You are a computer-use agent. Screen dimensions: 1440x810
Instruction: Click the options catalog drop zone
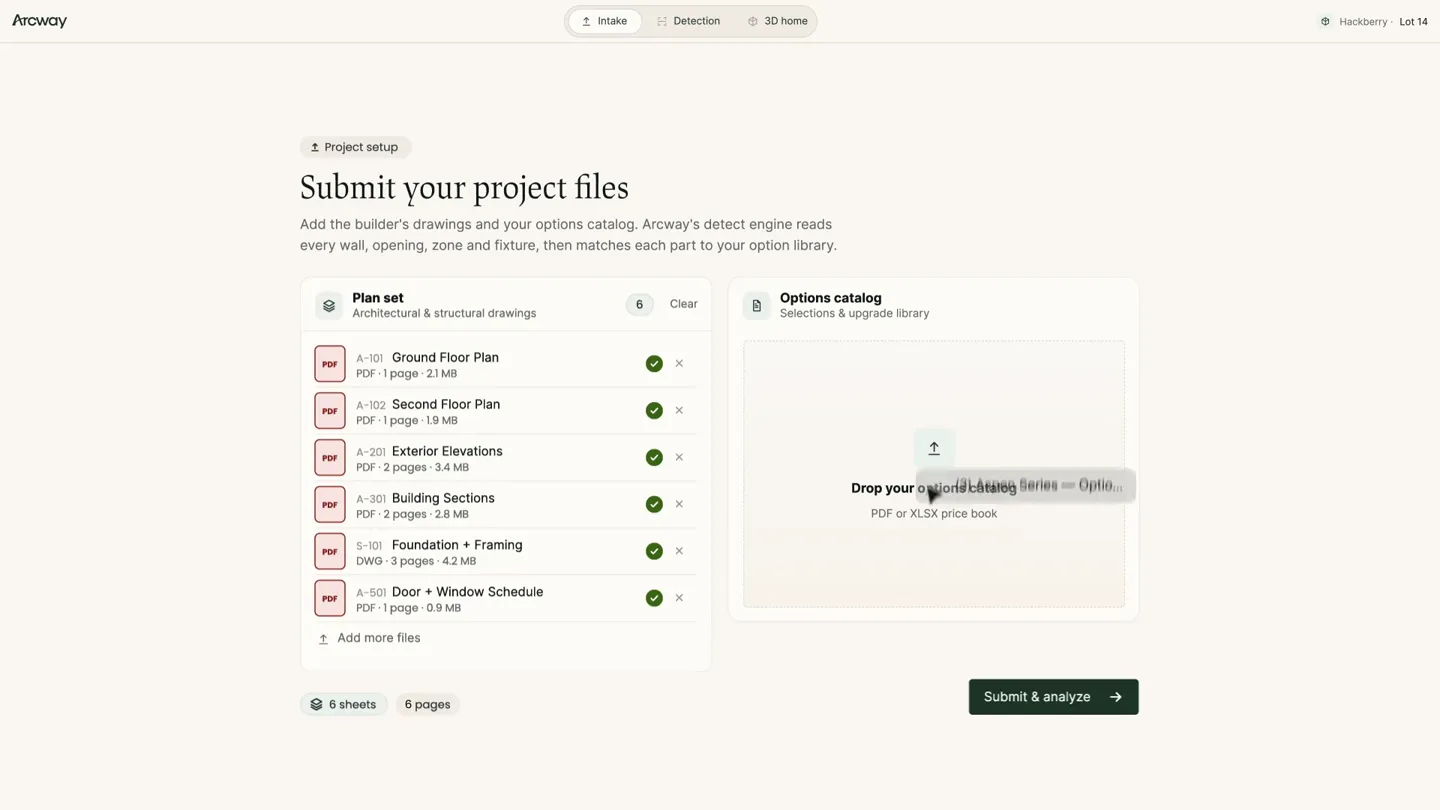coord(934,474)
